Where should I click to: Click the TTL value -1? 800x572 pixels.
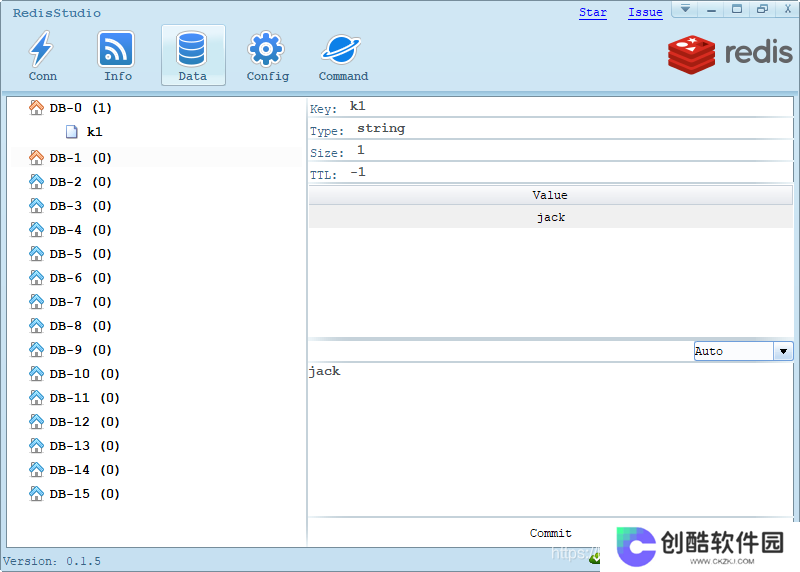tap(358, 172)
